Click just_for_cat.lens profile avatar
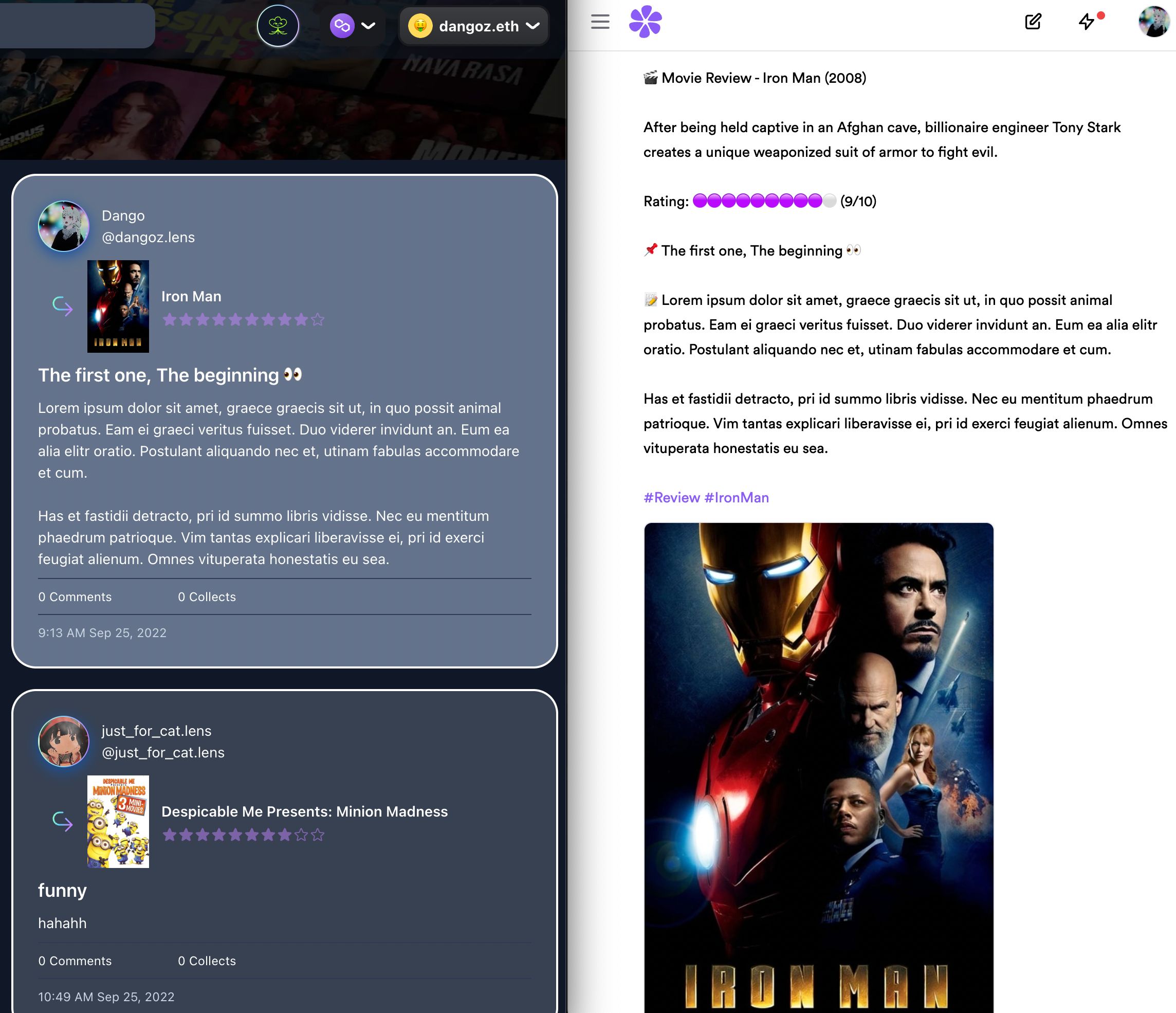1176x1013 pixels. (64, 741)
